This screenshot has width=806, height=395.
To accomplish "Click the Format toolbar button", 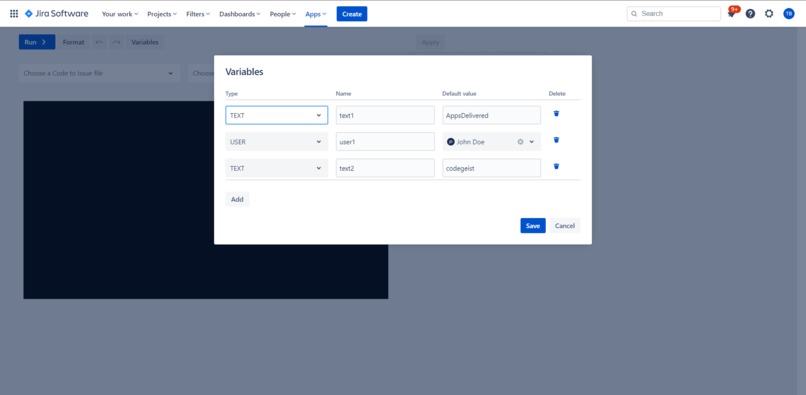I will tap(74, 42).
